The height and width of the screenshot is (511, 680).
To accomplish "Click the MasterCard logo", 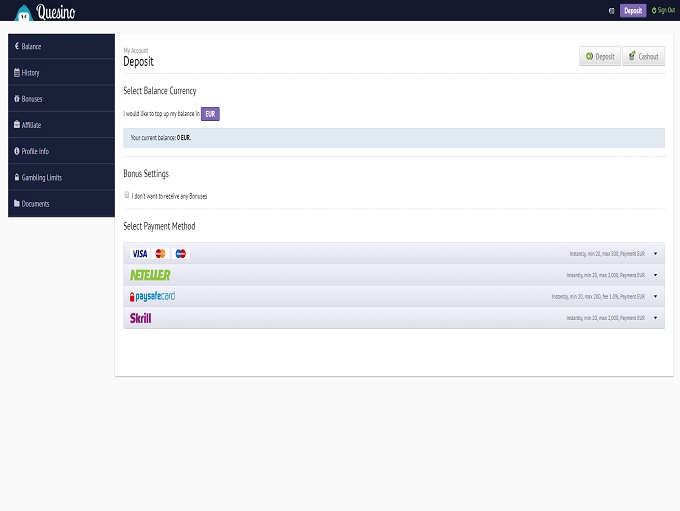I will point(160,254).
